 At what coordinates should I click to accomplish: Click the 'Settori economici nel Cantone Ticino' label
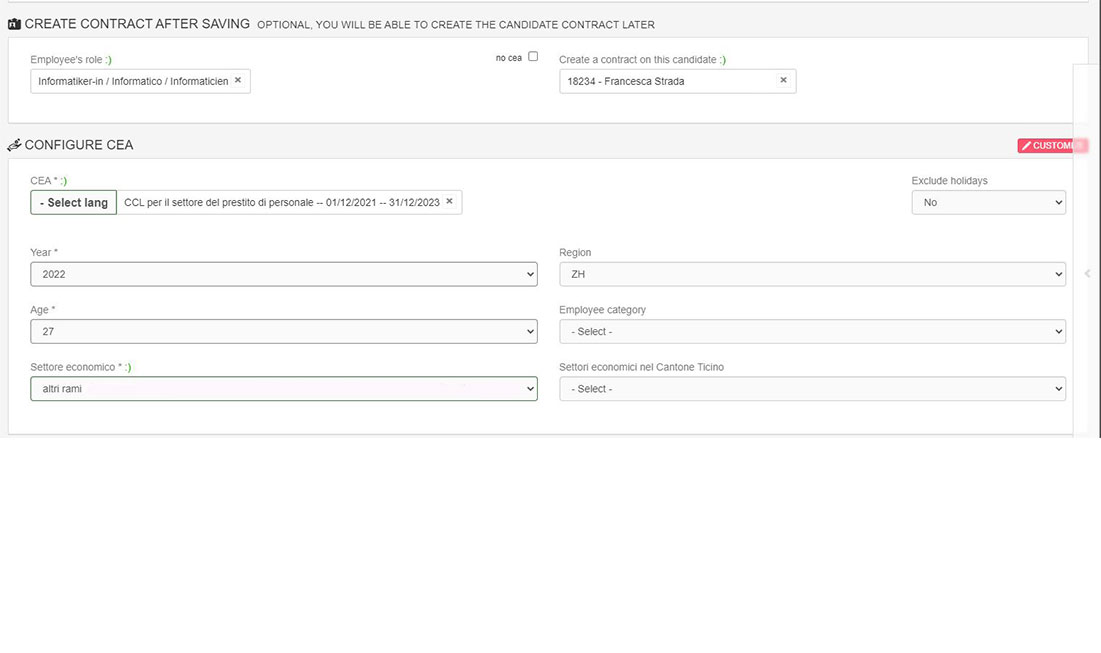[641, 367]
